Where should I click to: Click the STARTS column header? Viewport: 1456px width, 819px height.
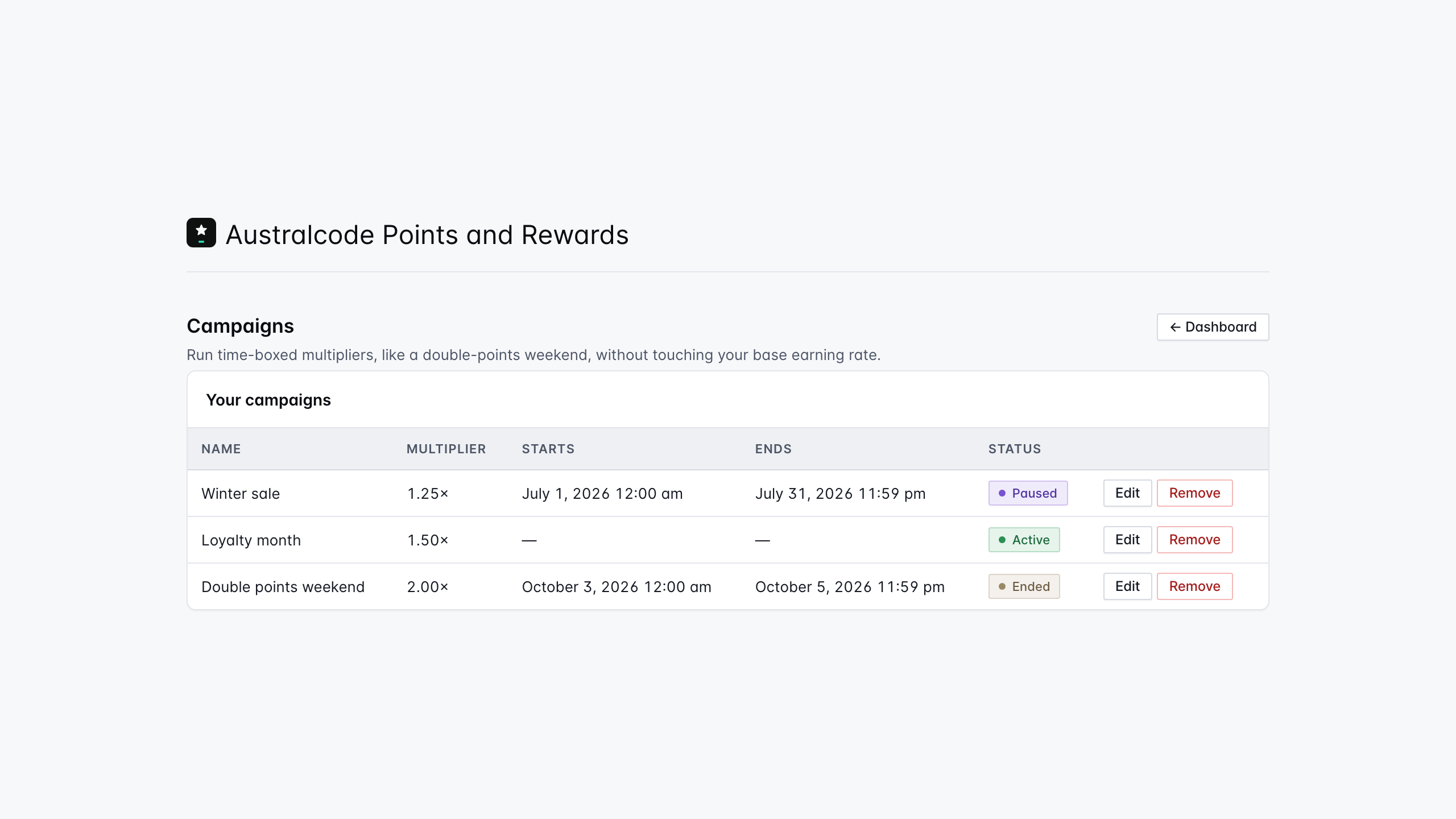pyautogui.click(x=548, y=449)
